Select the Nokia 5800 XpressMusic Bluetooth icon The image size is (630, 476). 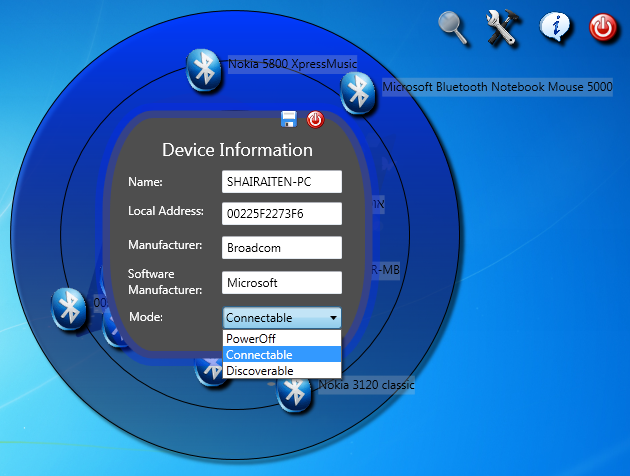coord(204,71)
